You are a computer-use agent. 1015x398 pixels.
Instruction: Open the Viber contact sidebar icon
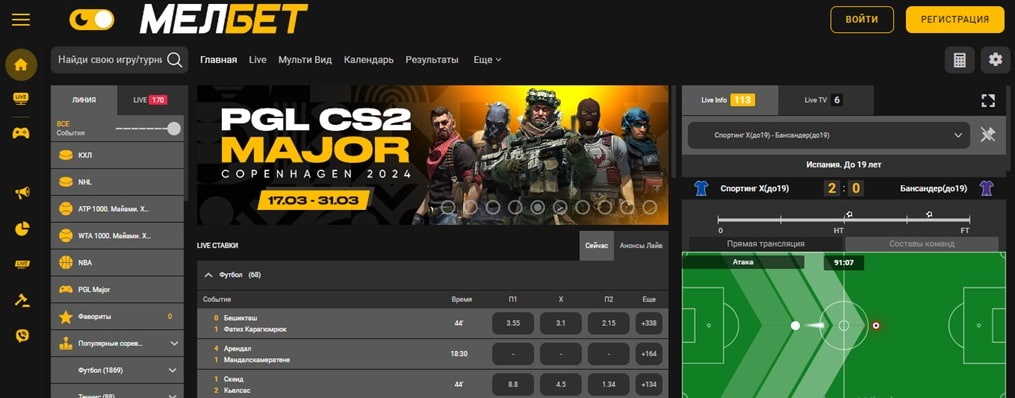coord(22,335)
